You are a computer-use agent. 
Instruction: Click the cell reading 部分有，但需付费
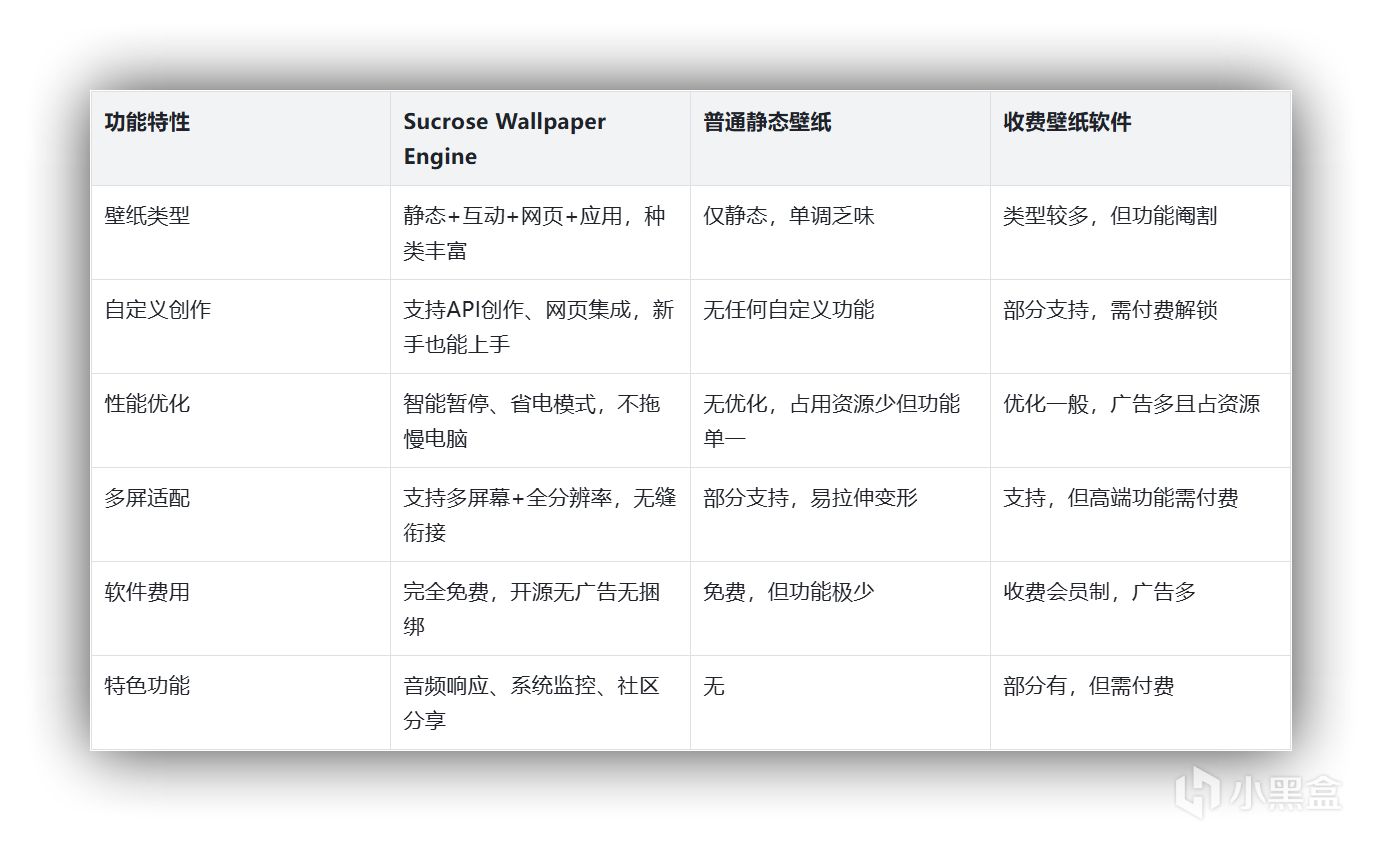tap(1088, 686)
